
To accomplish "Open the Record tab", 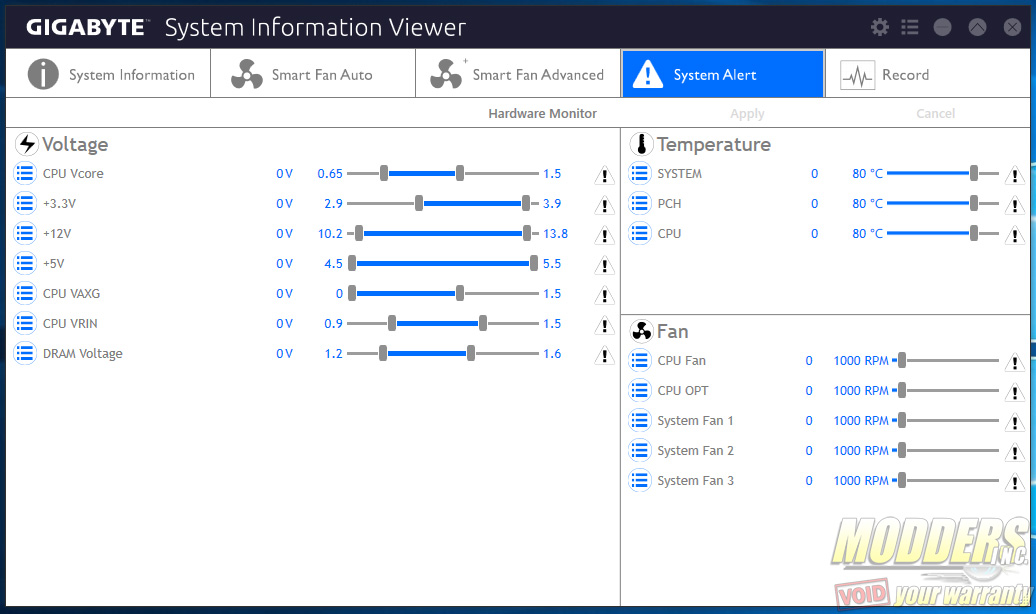I will [928, 74].
